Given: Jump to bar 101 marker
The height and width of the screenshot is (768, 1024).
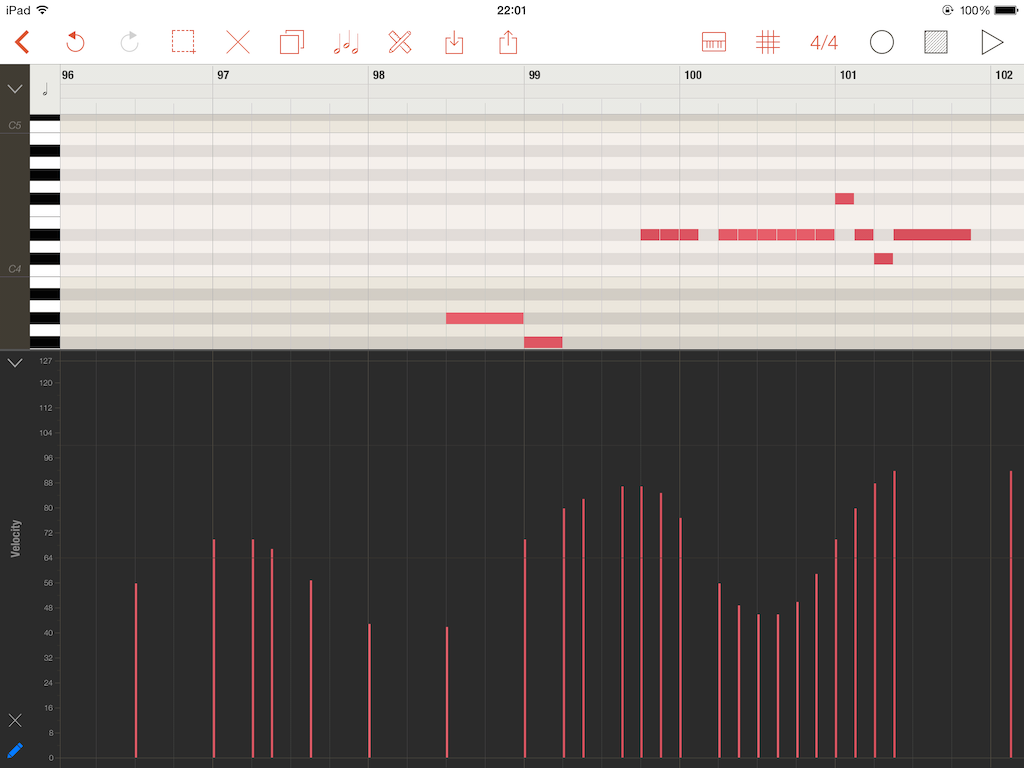Looking at the screenshot, I should pos(848,75).
